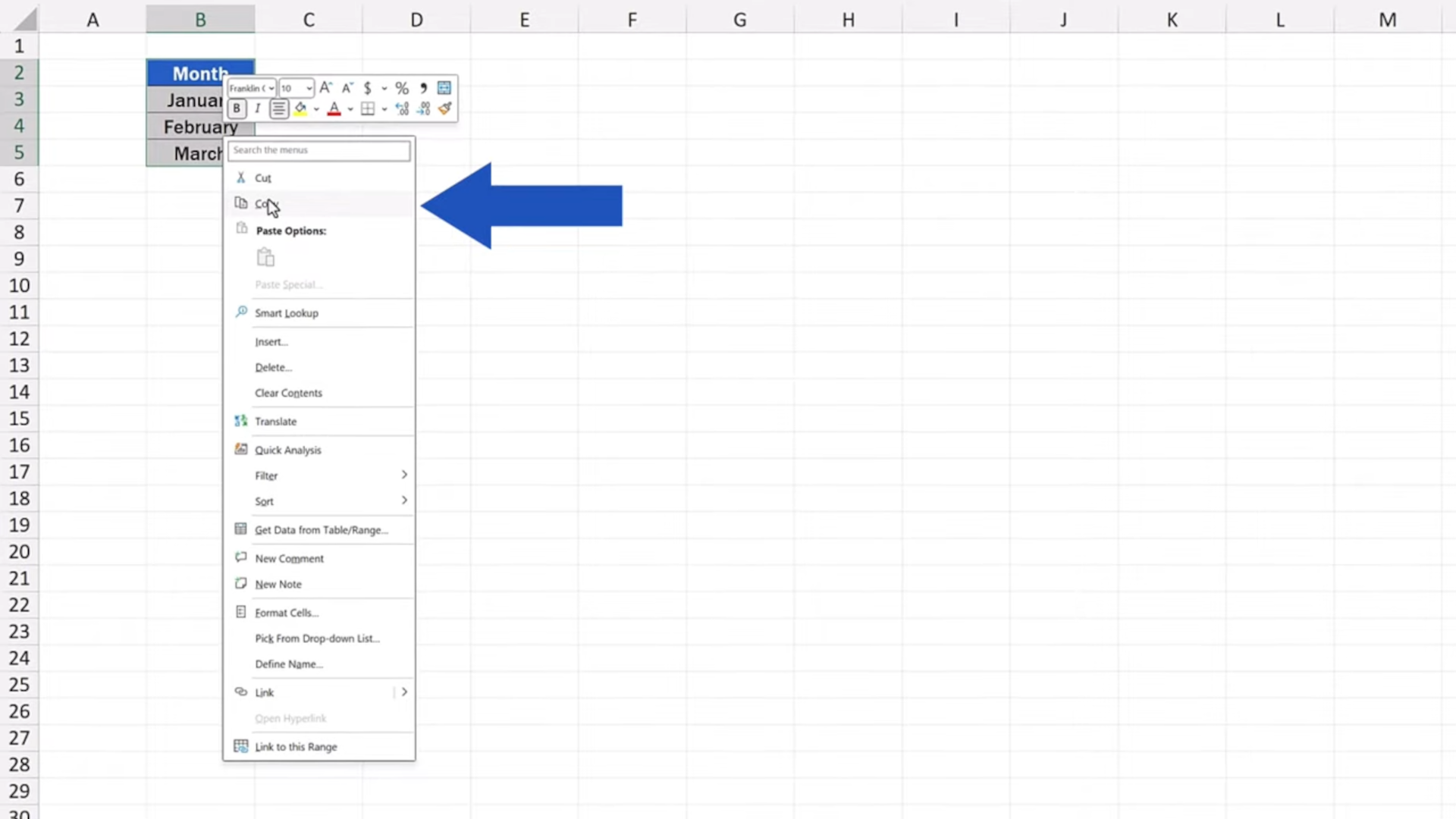Apply the yellow fill color
Viewport: 1456px width, 819px height.
point(300,109)
